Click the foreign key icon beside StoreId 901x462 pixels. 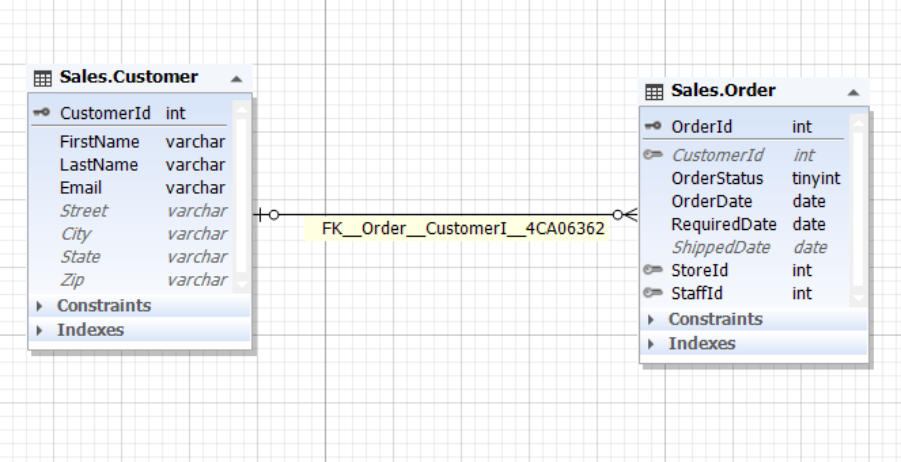654,270
